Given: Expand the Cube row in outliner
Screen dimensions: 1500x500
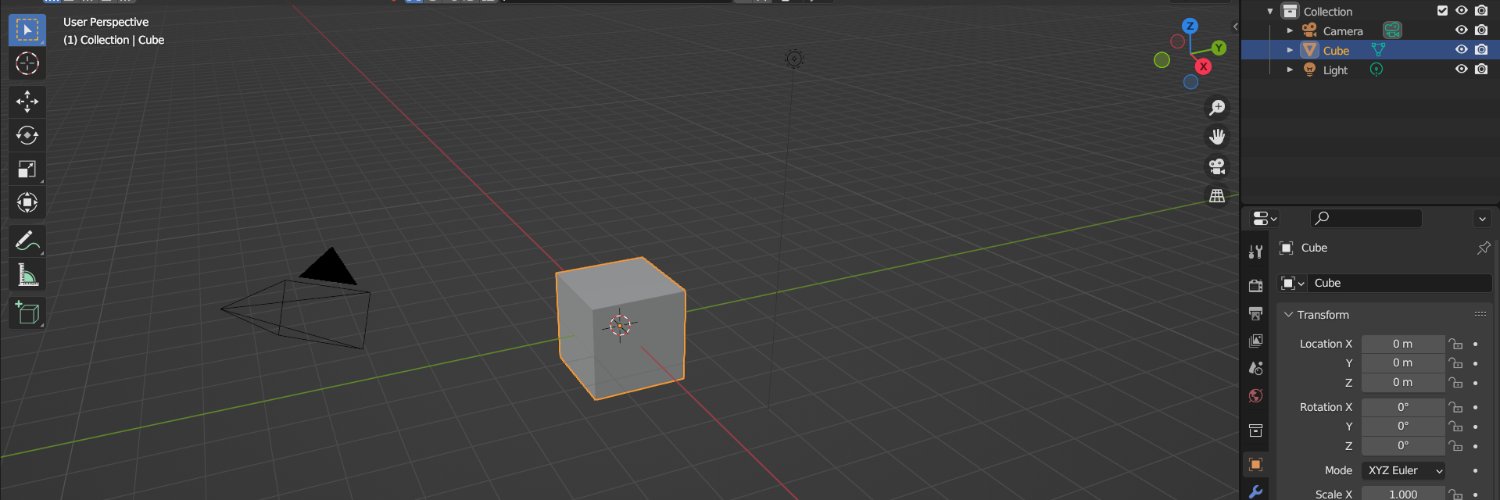Looking at the screenshot, I should (1290, 50).
